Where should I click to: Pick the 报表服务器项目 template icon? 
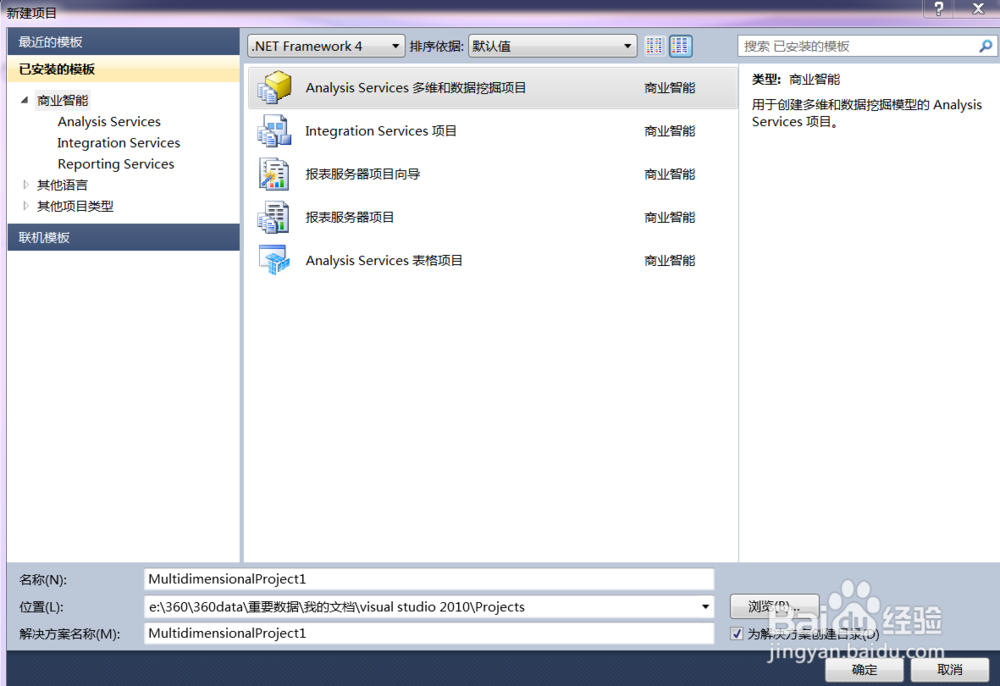tap(274, 217)
